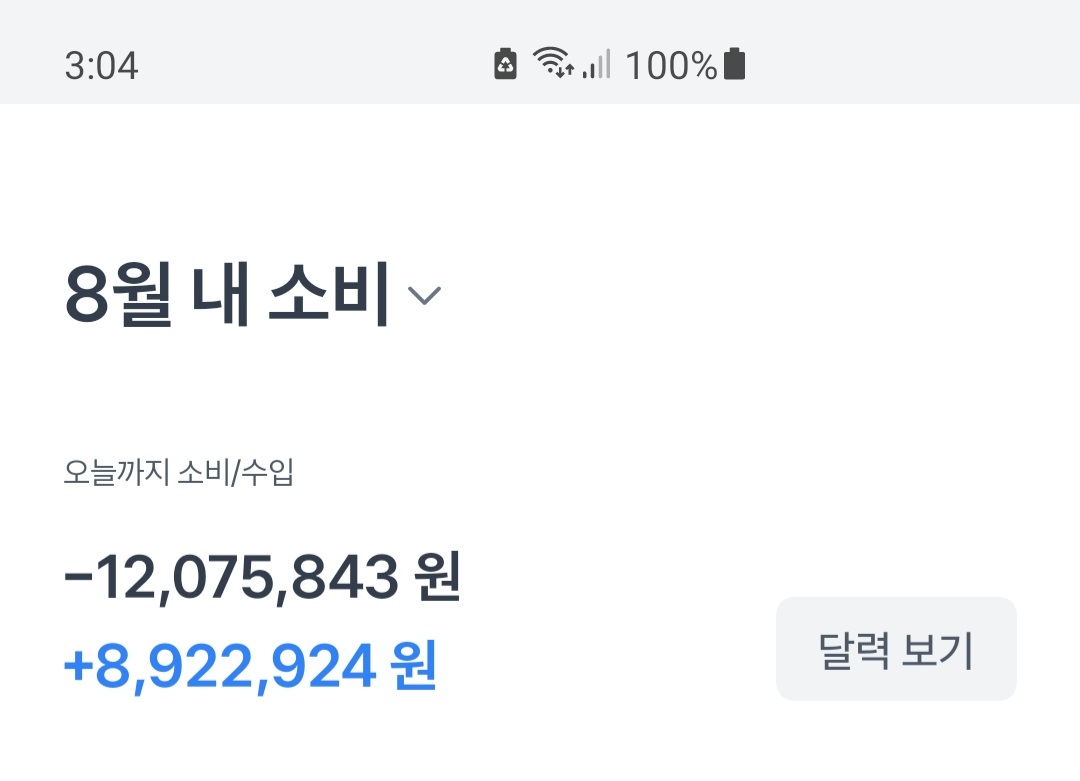This screenshot has height=781, width=1080.
Task: Tap the 100% battery percentage text
Action: point(672,66)
